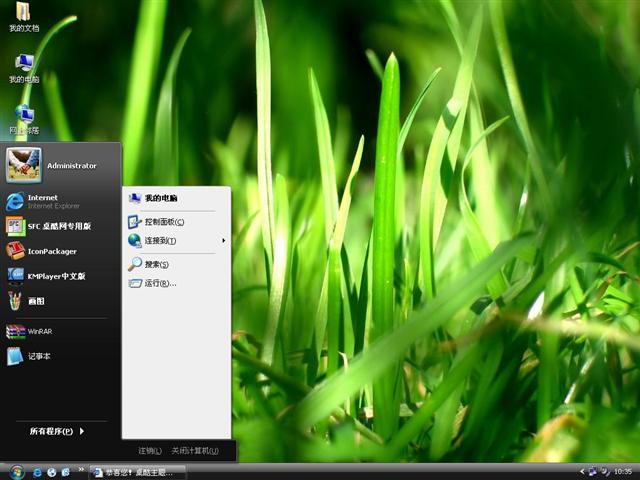Click the KMPlayer icon in Start menu
This screenshot has height=480, width=640.
point(16,276)
